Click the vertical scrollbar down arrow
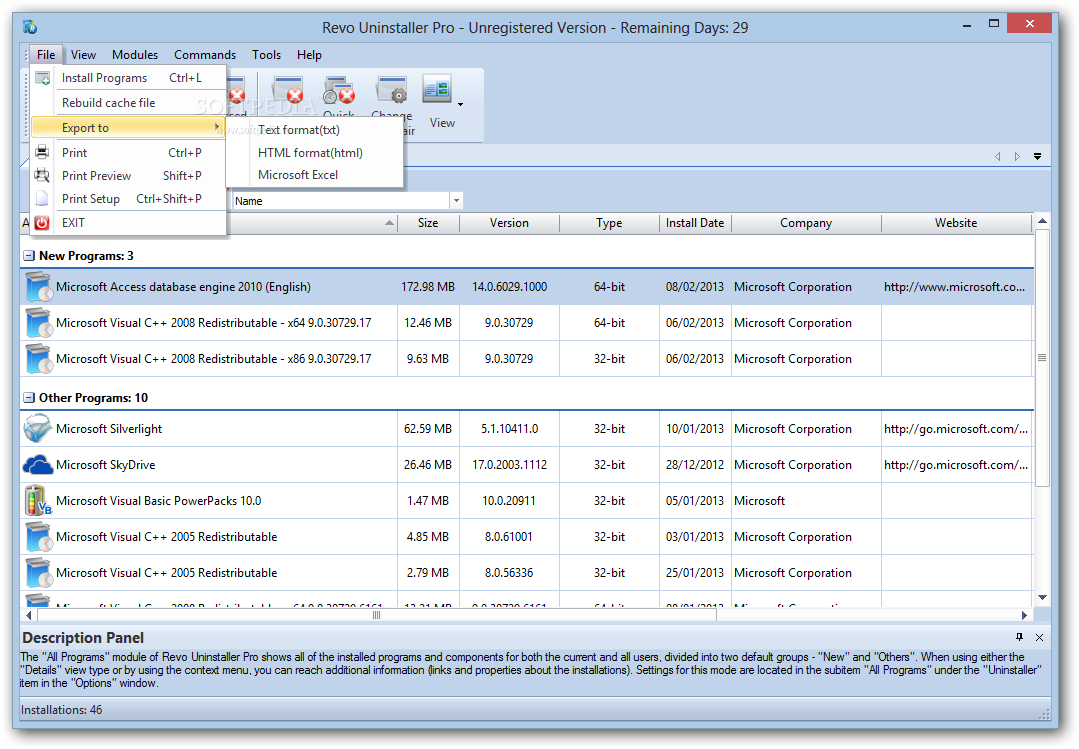Viewport: 1079px width, 749px height. [x=1042, y=598]
